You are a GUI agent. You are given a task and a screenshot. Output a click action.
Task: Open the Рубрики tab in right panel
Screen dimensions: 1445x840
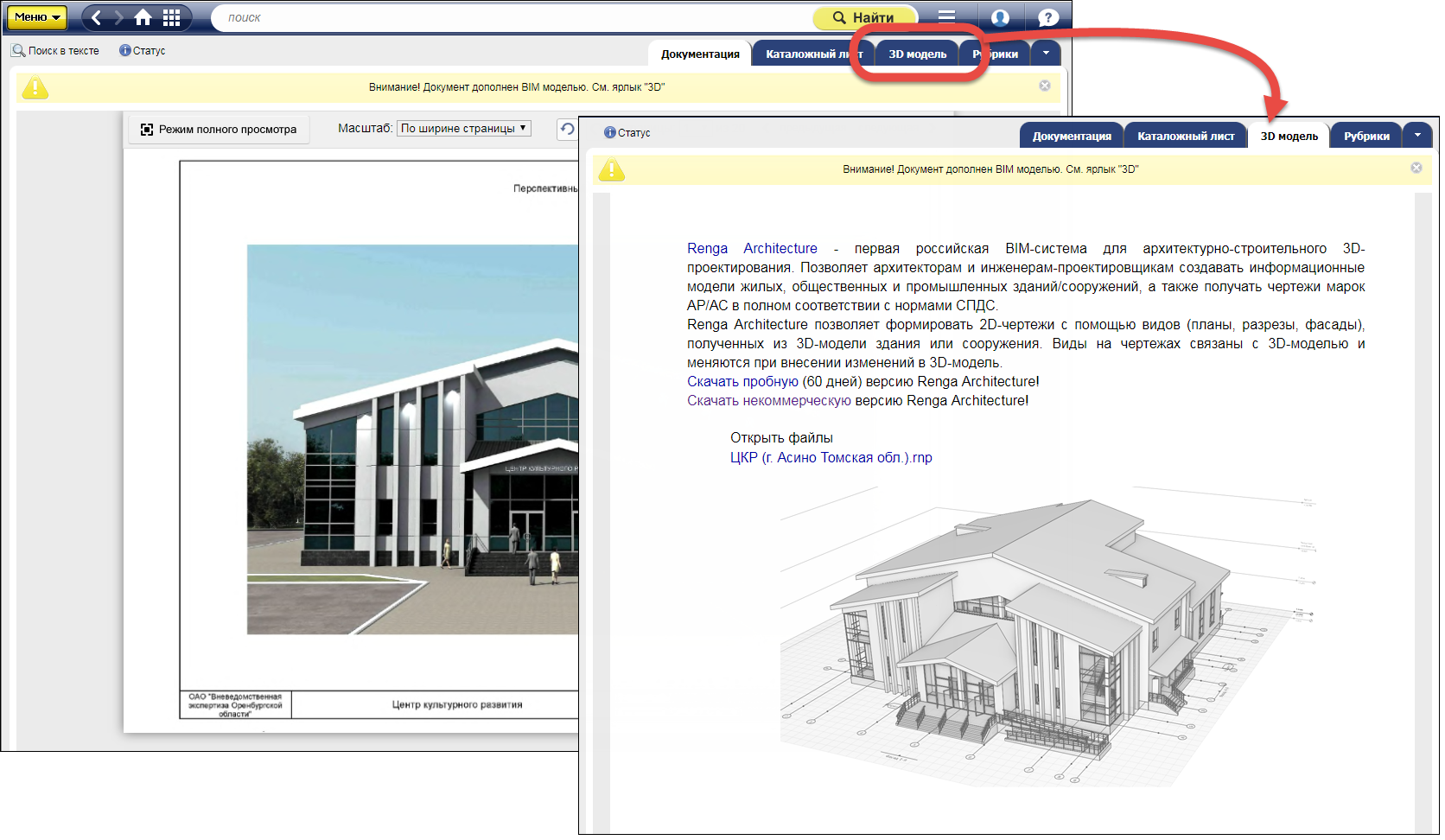[1366, 137]
